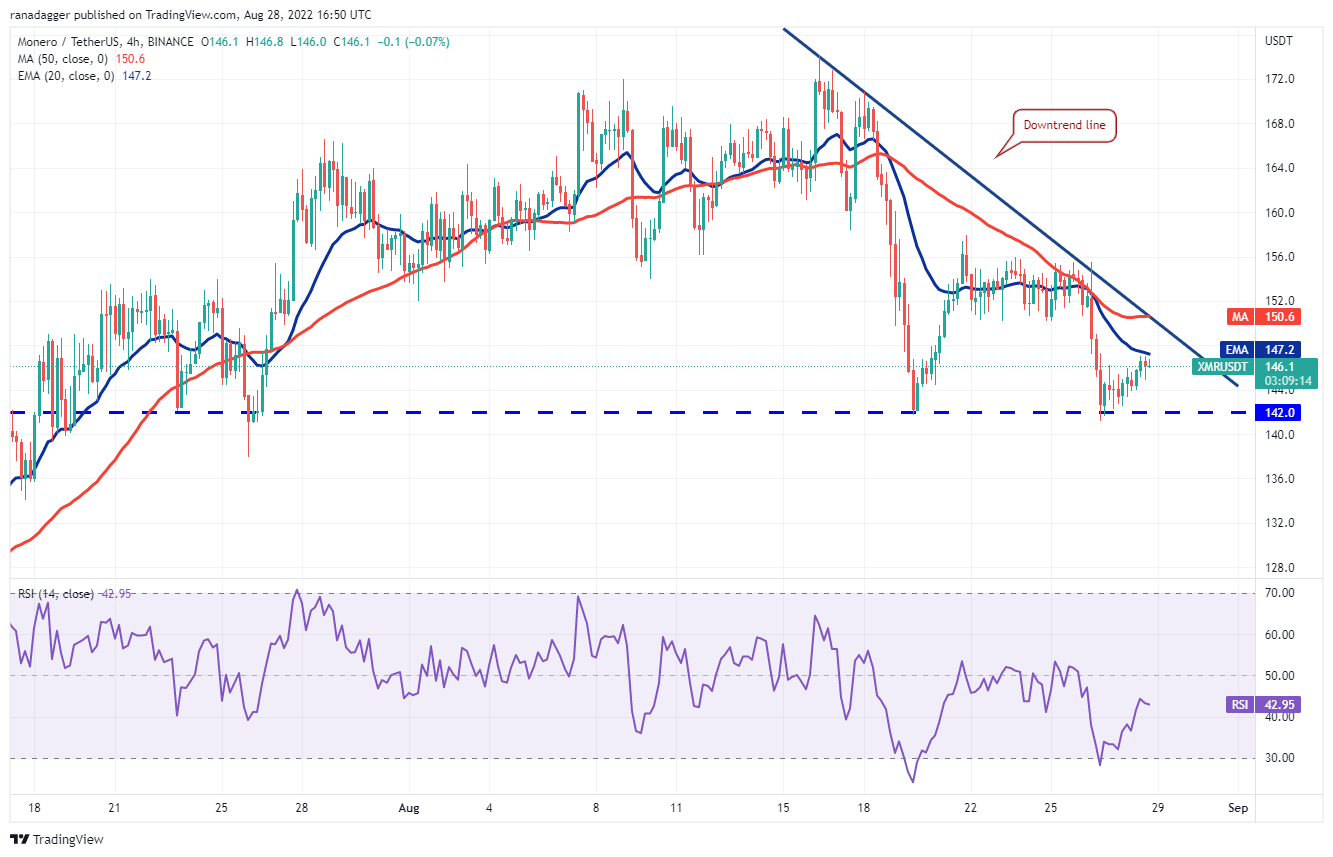Click the 30.00 level on RSI scale
The image size is (1333, 857).
point(1279,758)
